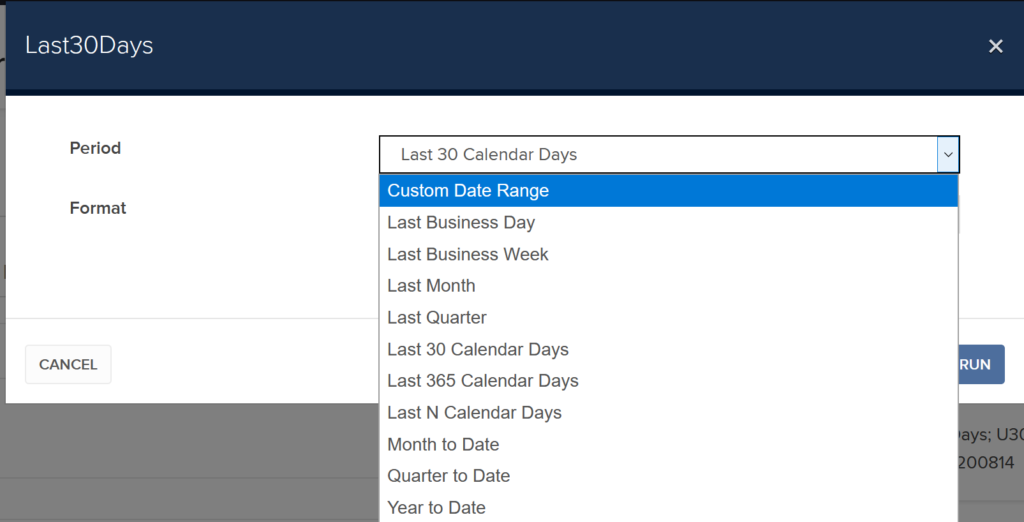Choose Last N Calendar Days
Image resolution: width=1024 pixels, height=522 pixels.
tap(669, 413)
